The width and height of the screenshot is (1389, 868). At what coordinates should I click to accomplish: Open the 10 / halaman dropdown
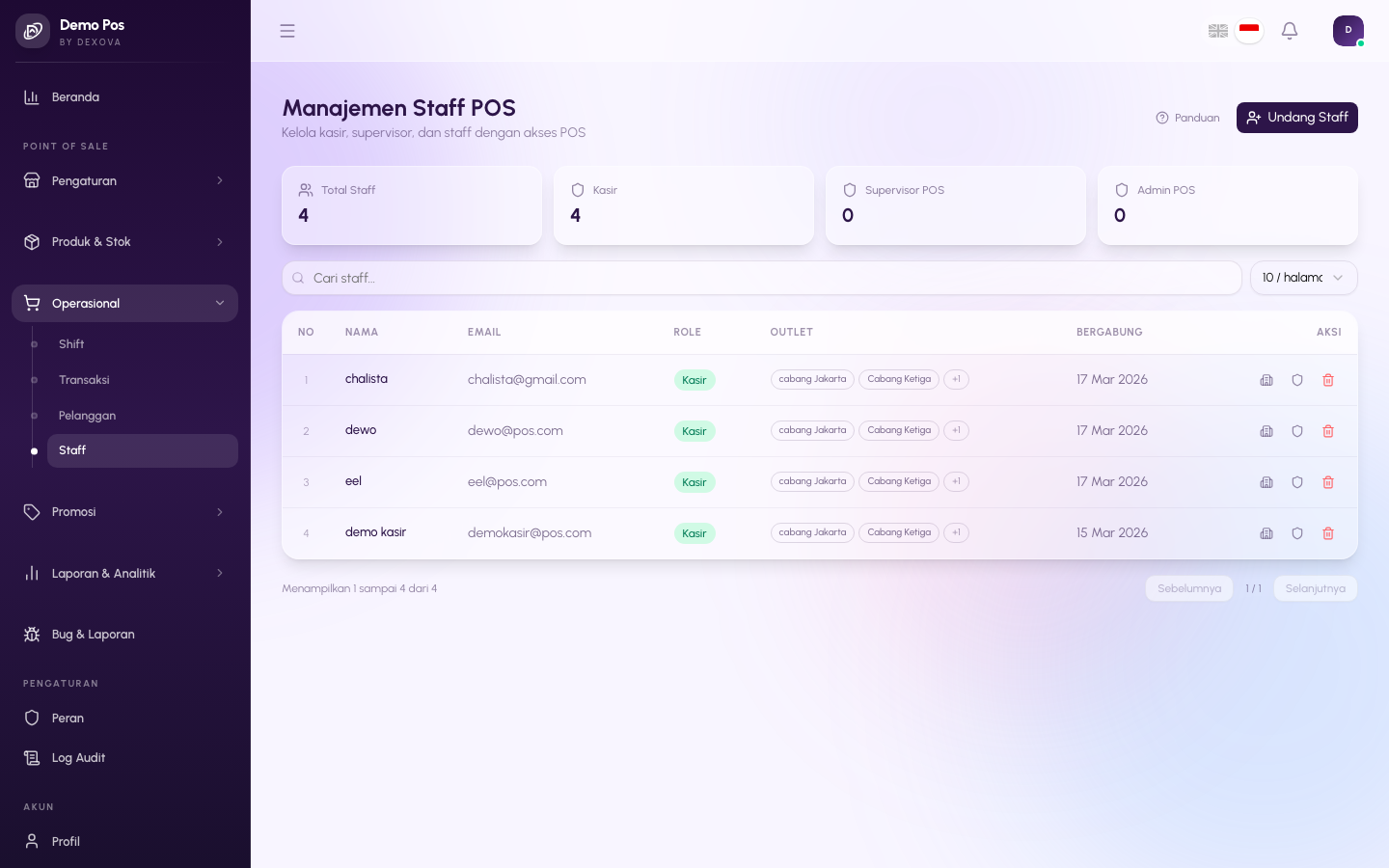click(x=1304, y=278)
